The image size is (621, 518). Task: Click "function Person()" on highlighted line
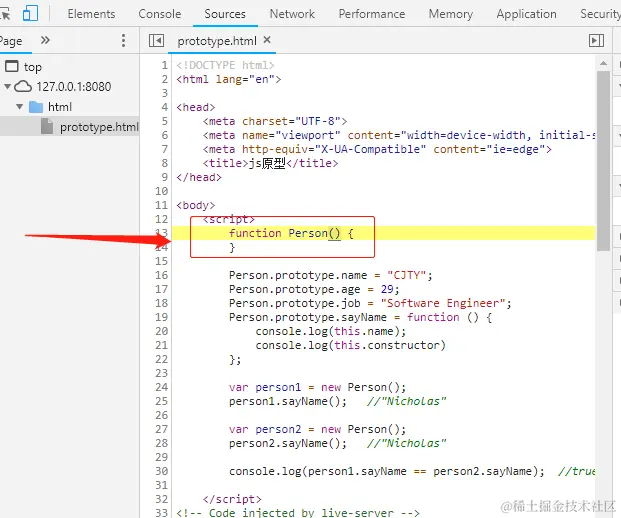point(284,233)
